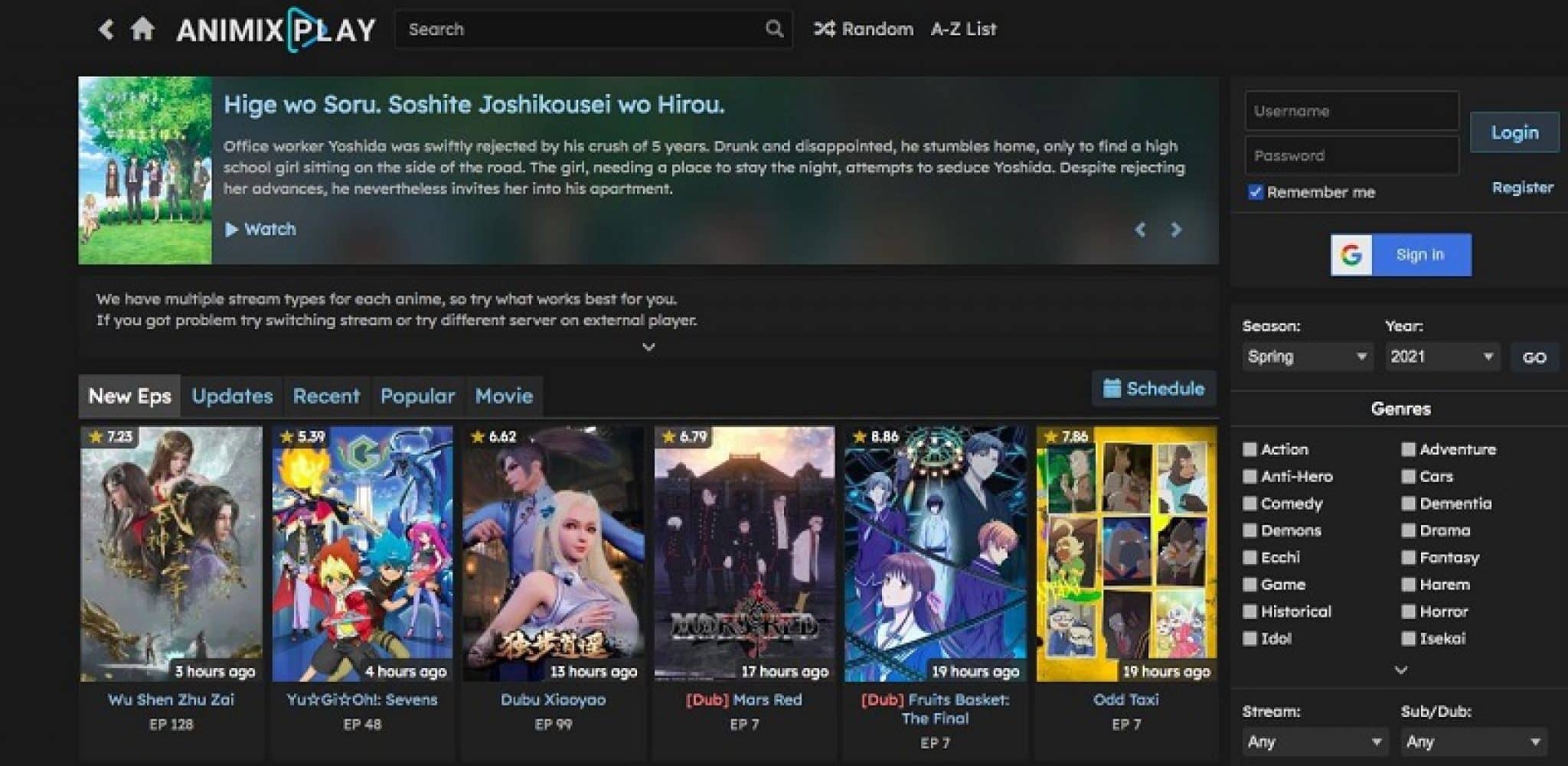The height and width of the screenshot is (766, 1568).
Task: Enable the Anti-Hero genre filter
Action: click(x=1250, y=476)
